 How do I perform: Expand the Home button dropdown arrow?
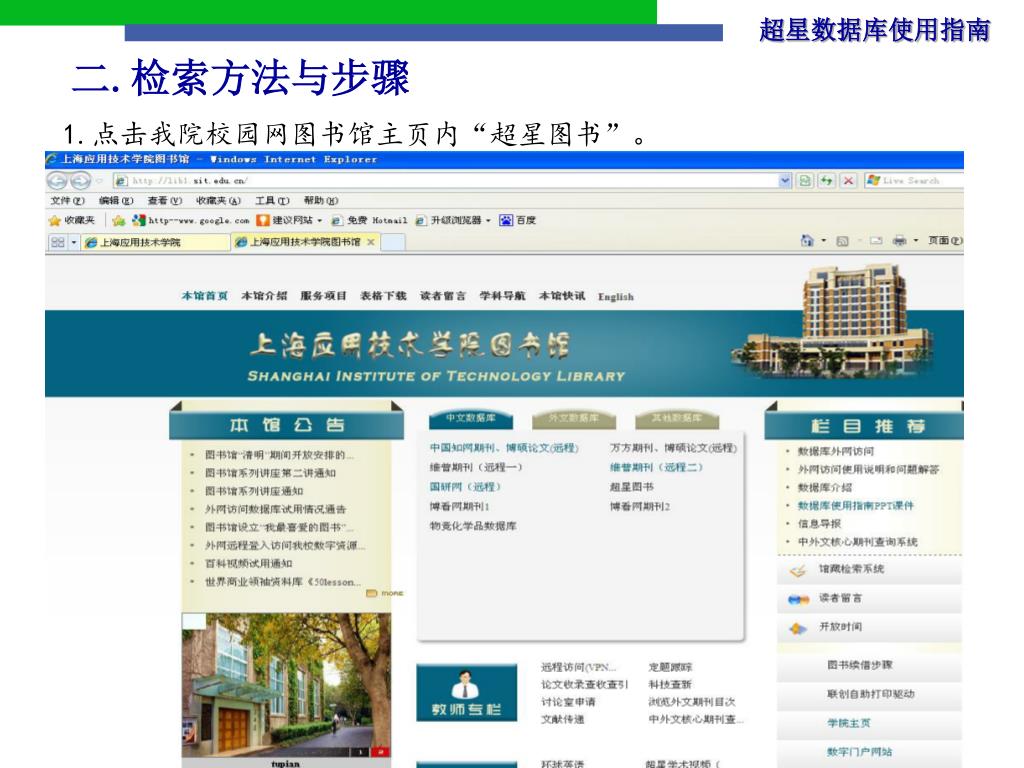click(824, 241)
